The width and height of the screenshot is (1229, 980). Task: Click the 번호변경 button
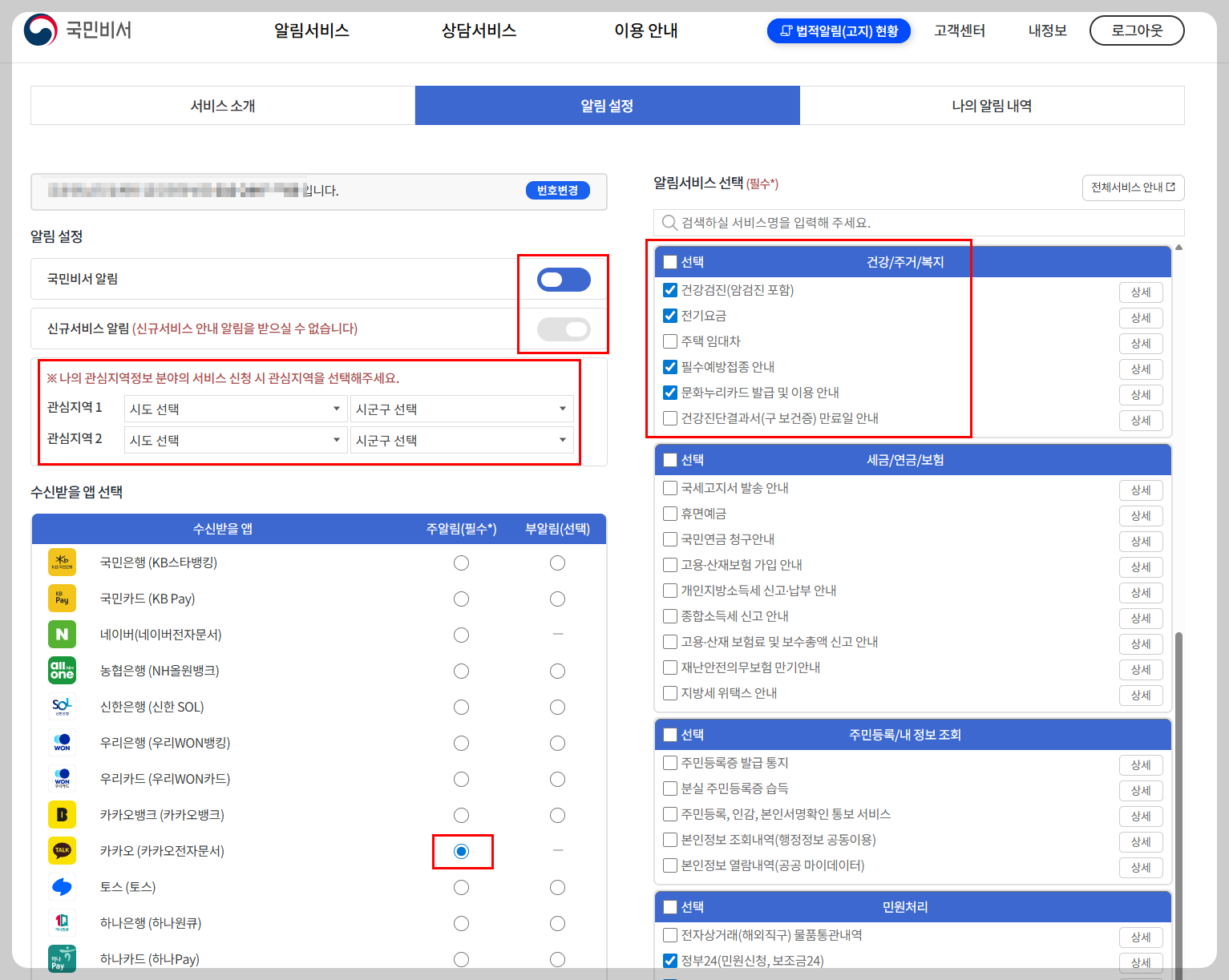click(x=558, y=191)
